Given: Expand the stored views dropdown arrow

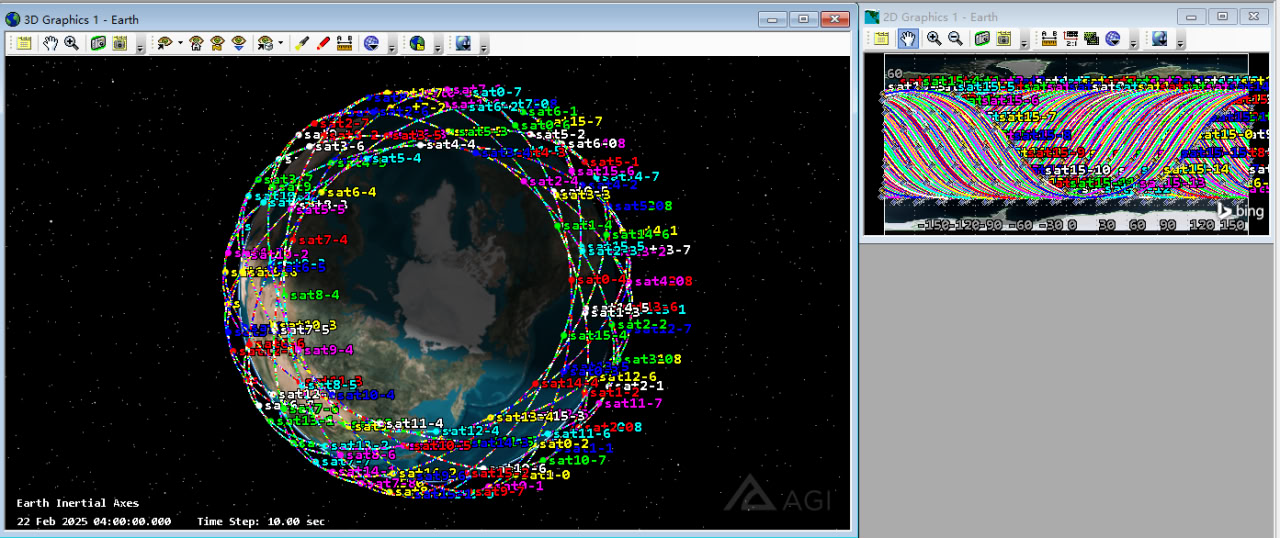Looking at the screenshot, I should 280,44.
